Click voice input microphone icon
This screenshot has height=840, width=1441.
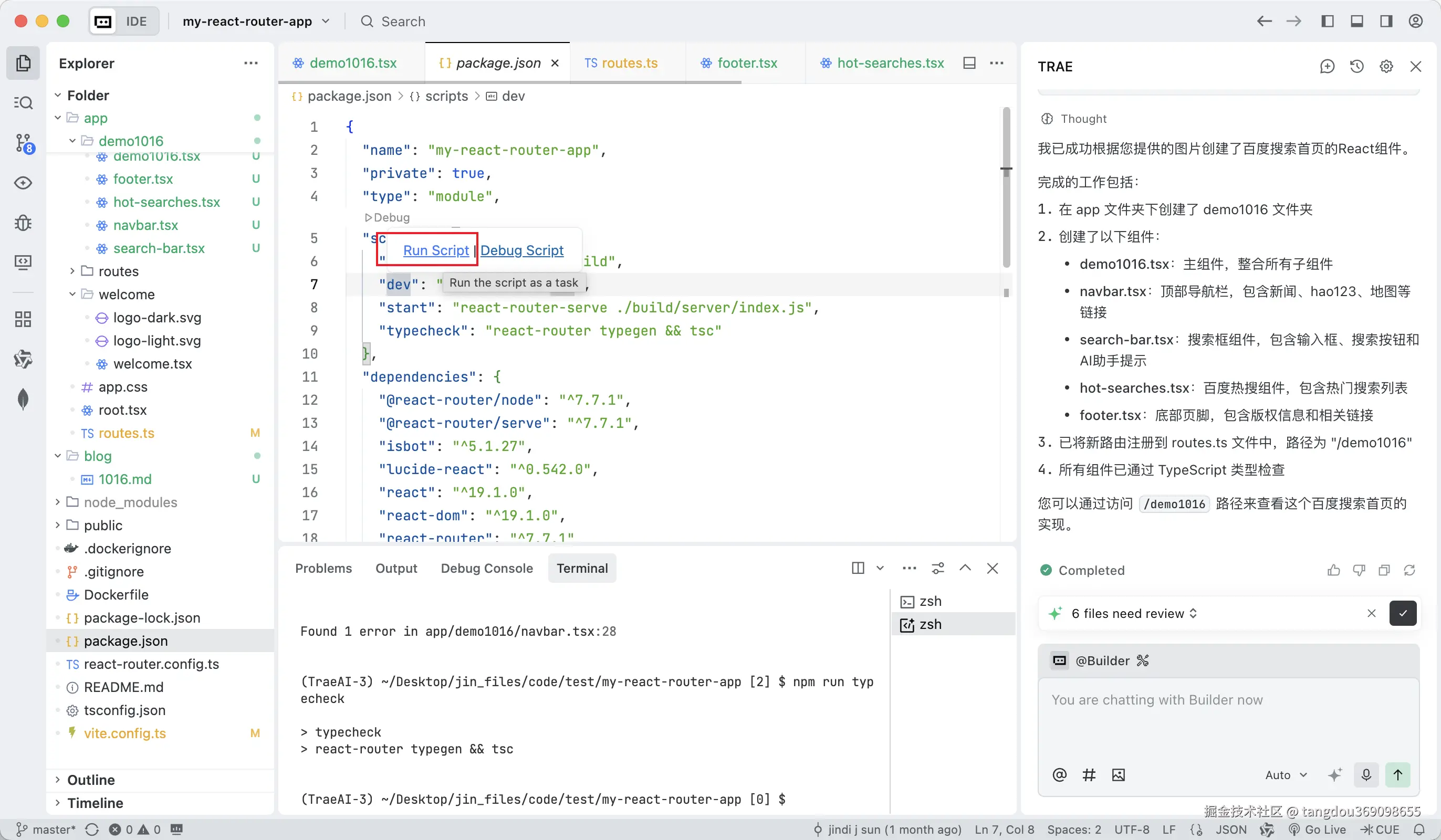1366,775
